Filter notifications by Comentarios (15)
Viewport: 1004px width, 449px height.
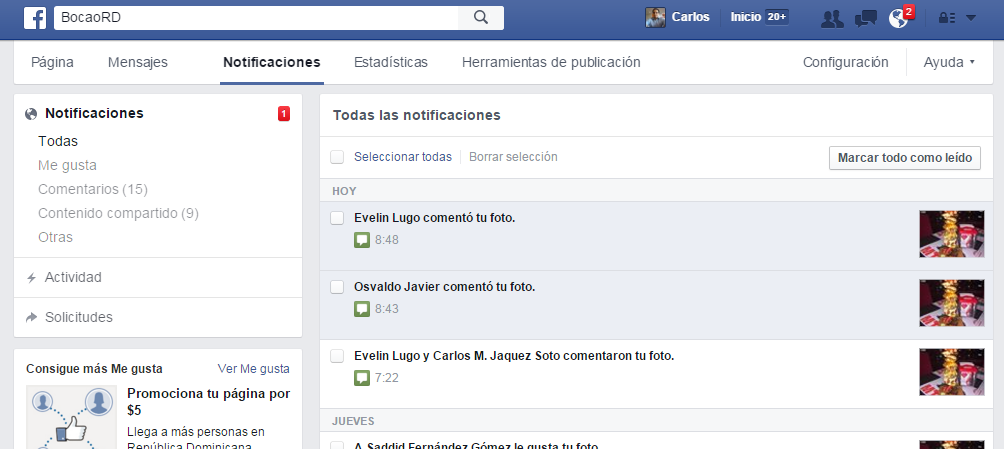point(93,190)
